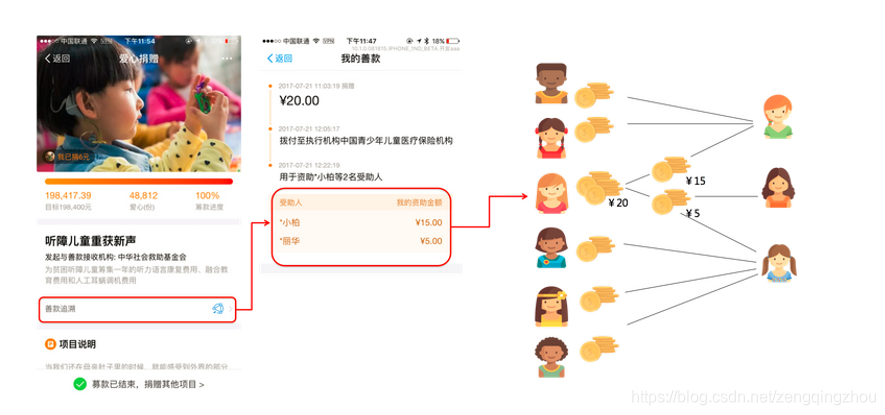The width and height of the screenshot is (885, 415).
Task: Click the brown-haired recipient avatar in orange top
Action: point(778,187)
